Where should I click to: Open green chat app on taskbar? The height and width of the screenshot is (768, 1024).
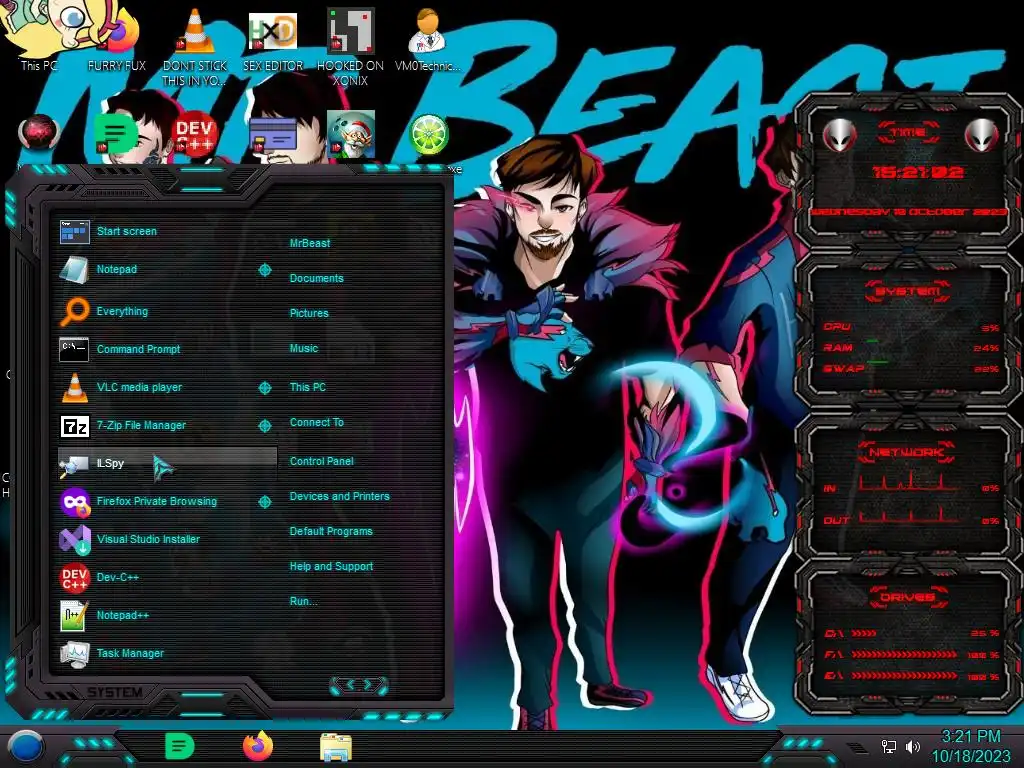click(180, 746)
